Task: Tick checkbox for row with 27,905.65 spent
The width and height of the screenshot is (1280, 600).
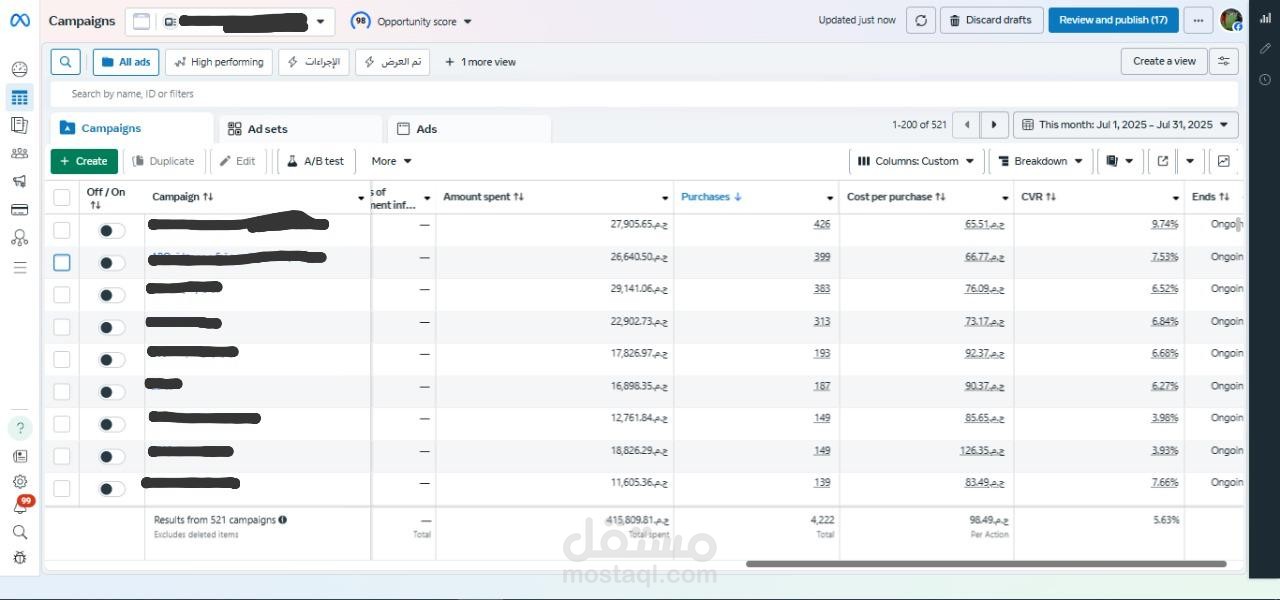Action: tap(62, 230)
